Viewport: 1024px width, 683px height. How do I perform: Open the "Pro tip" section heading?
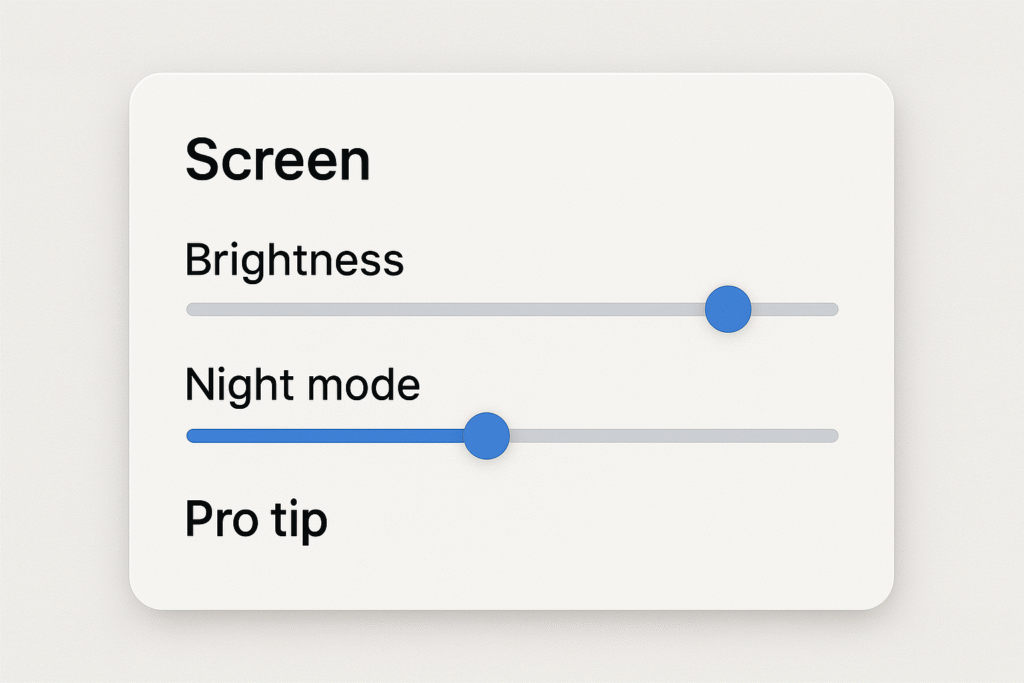tap(256, 520)
